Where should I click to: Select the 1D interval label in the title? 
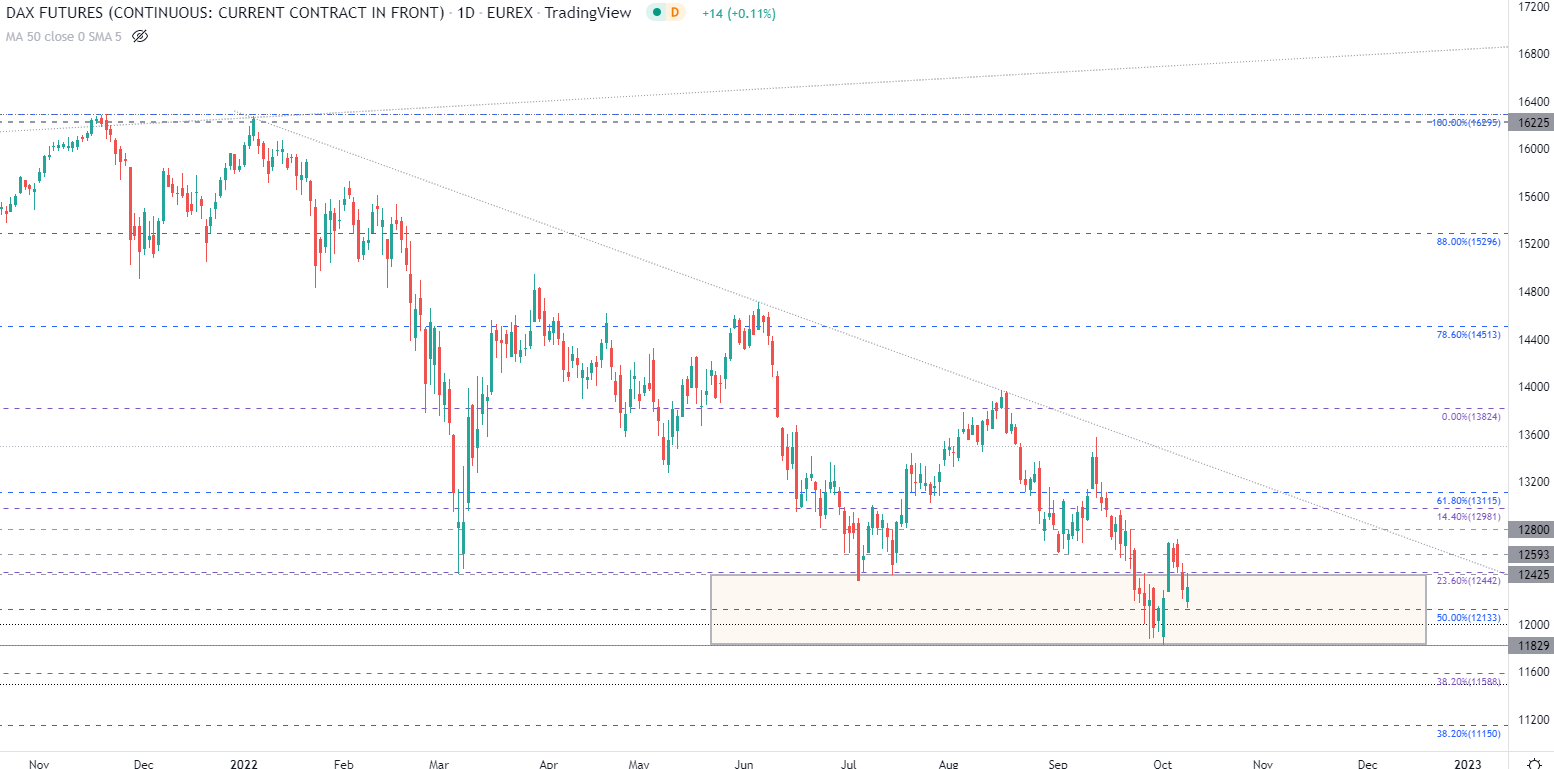coord(464,13)
